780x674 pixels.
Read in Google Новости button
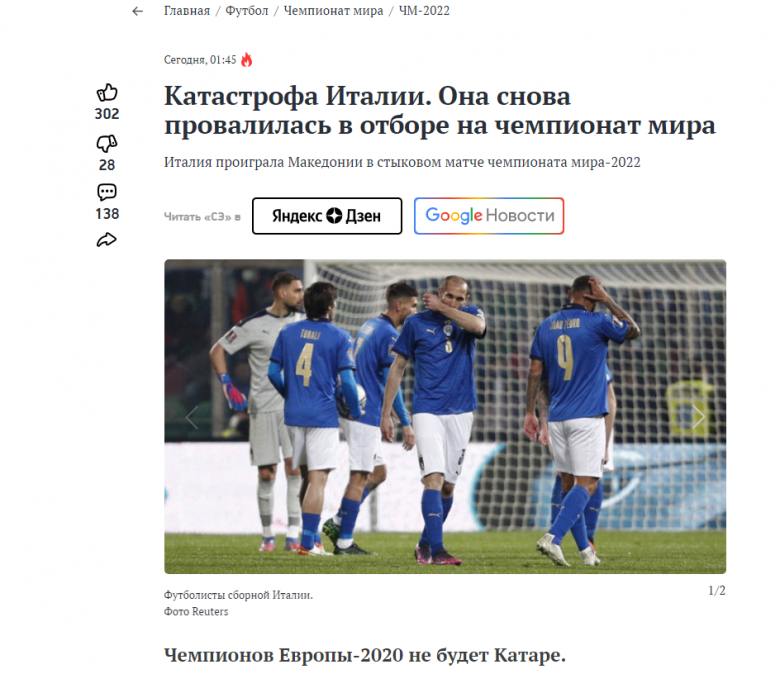(x=489, y=216)
